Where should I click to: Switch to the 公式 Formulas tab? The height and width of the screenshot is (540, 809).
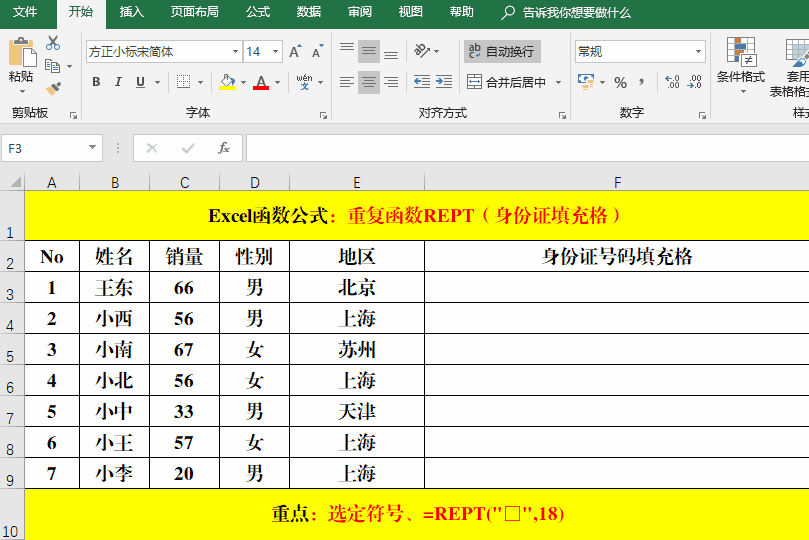[x=258, y=12]
